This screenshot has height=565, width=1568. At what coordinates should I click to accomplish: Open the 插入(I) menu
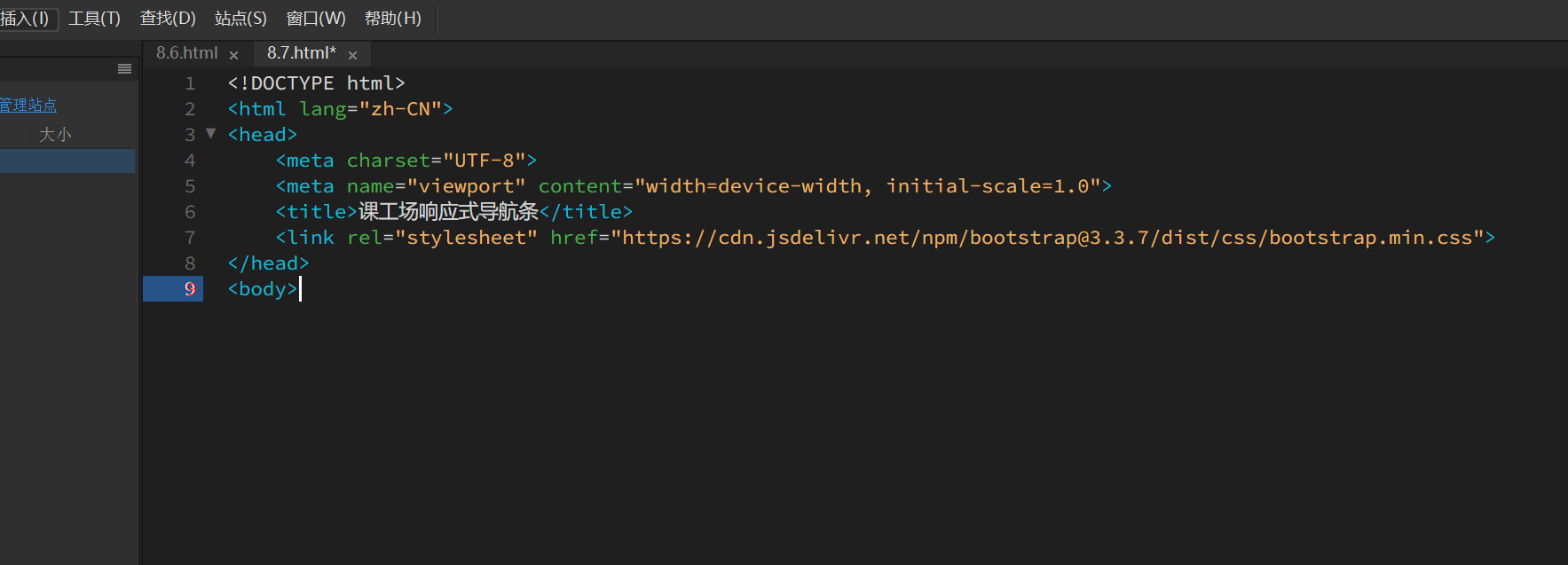[25, 19]
